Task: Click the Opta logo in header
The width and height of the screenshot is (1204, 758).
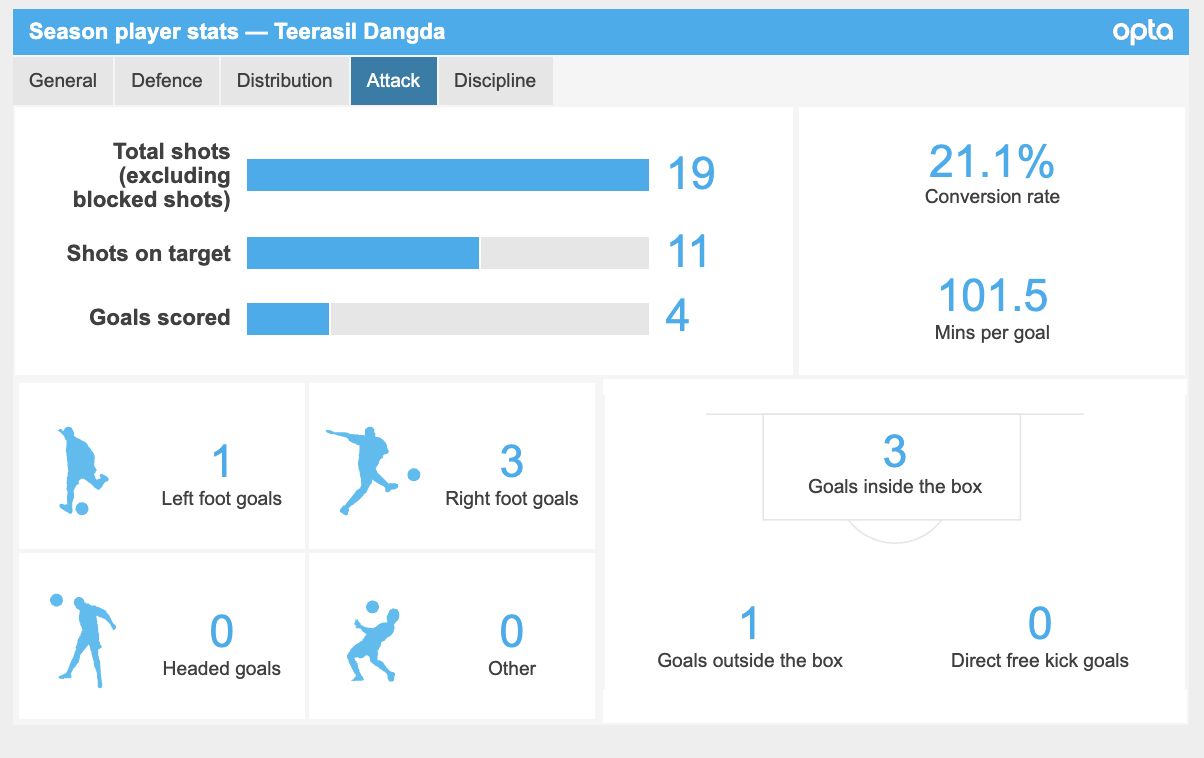Action: coord(1142,31)
